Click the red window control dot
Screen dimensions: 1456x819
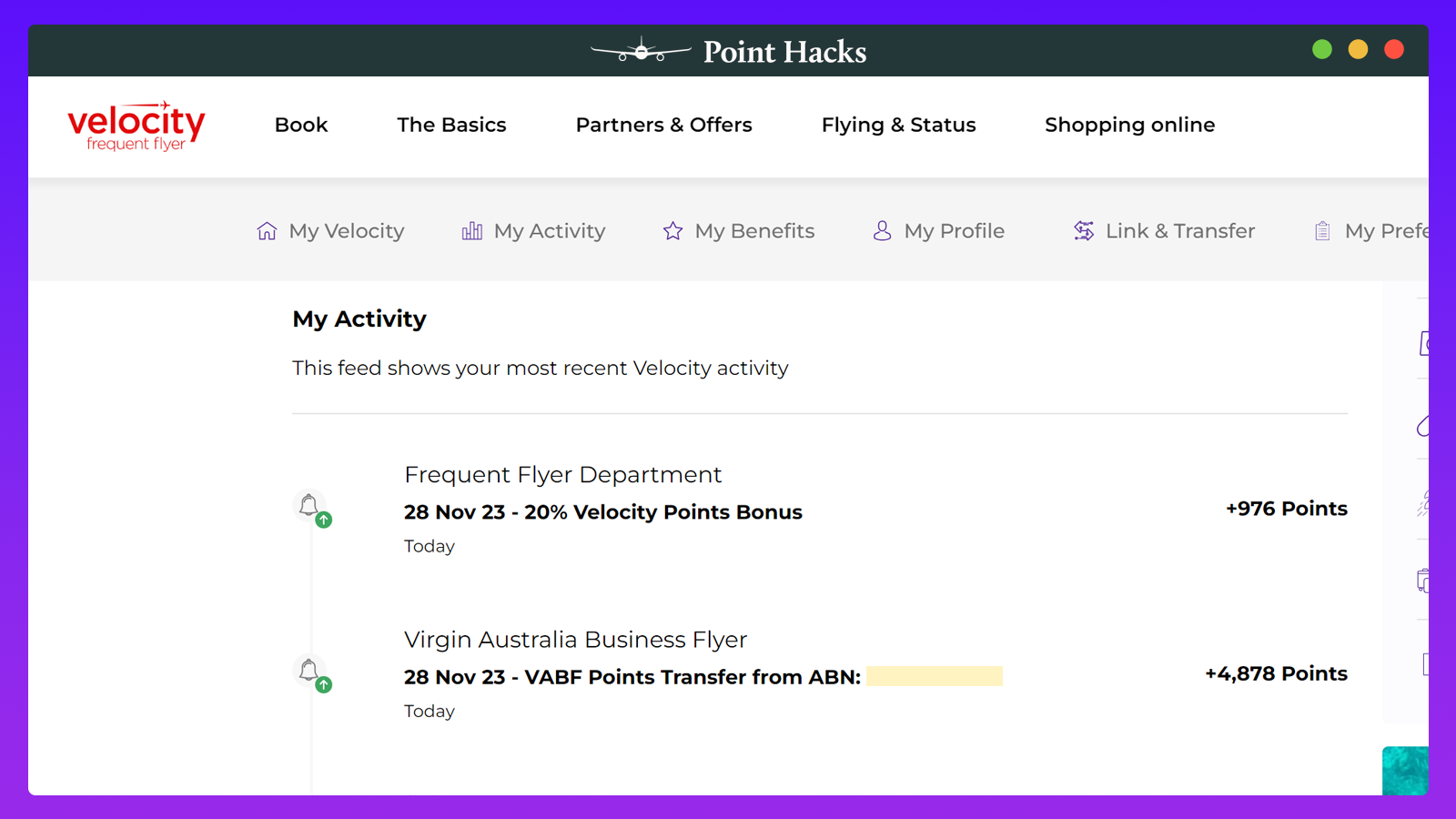tap(1394, 49)
